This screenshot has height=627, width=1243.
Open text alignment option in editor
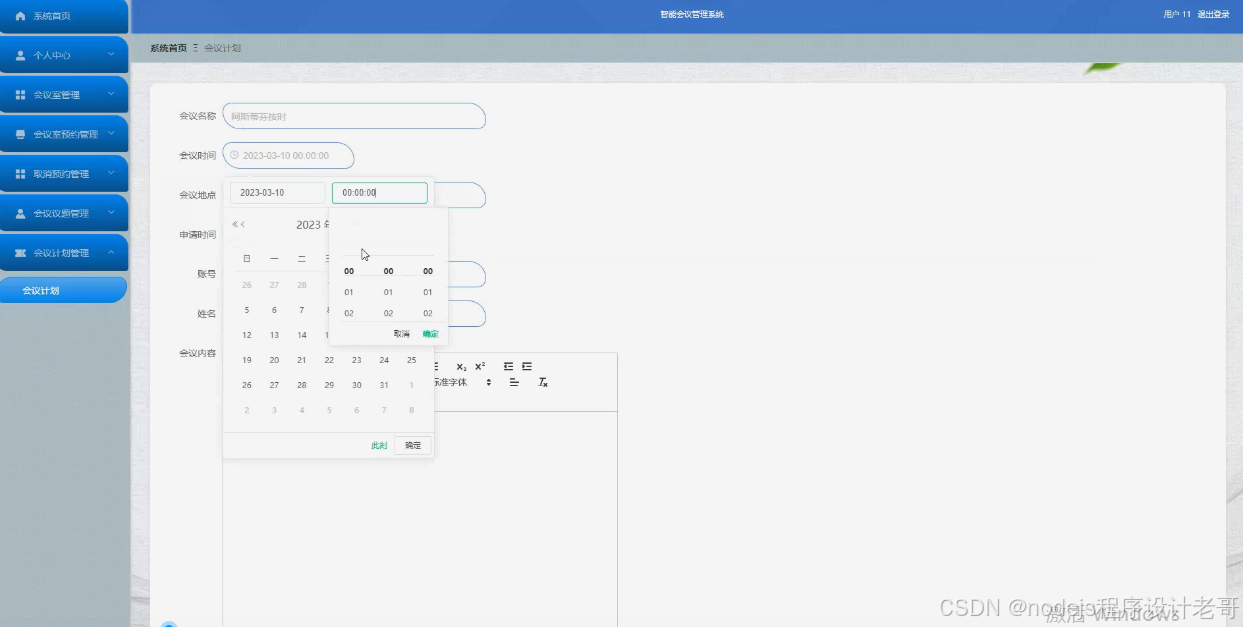tap(514, 382)
